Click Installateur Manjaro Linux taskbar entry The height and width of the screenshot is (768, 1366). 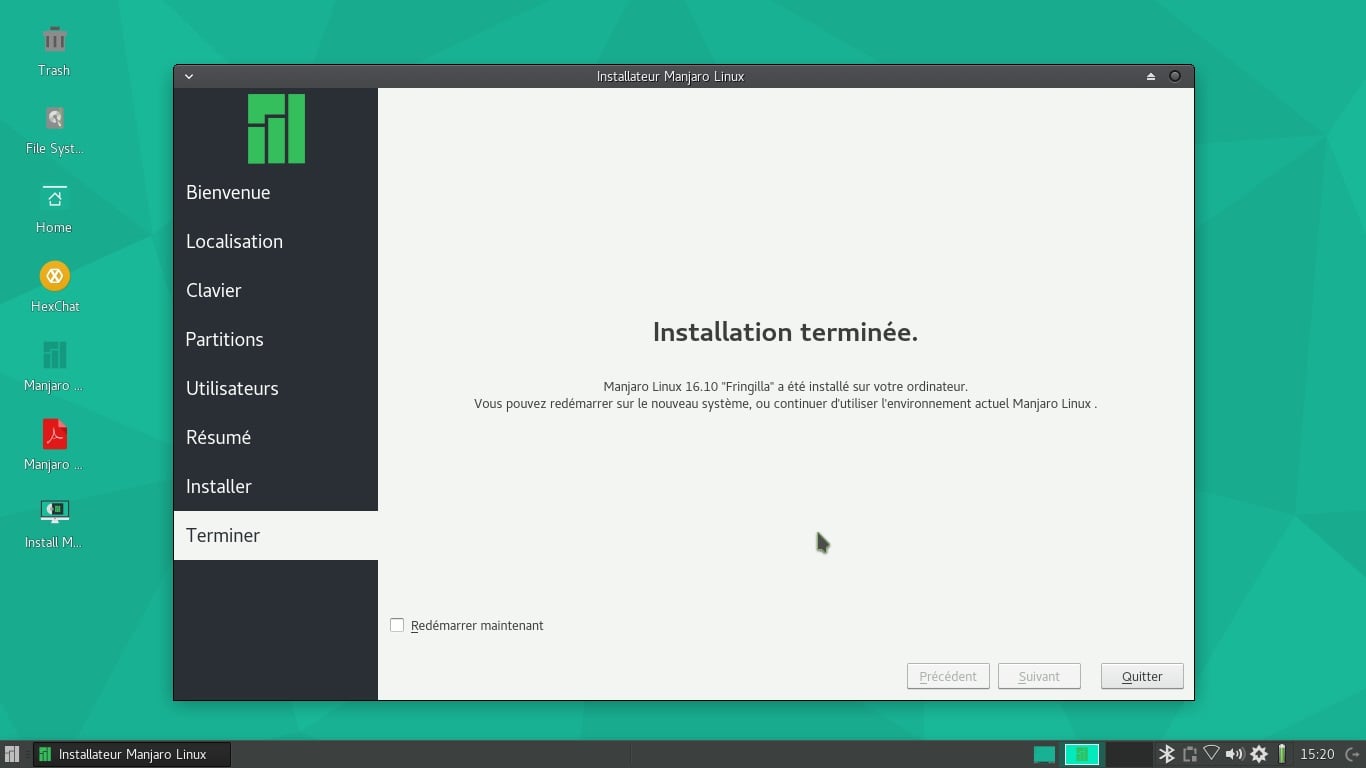point(132,754)
